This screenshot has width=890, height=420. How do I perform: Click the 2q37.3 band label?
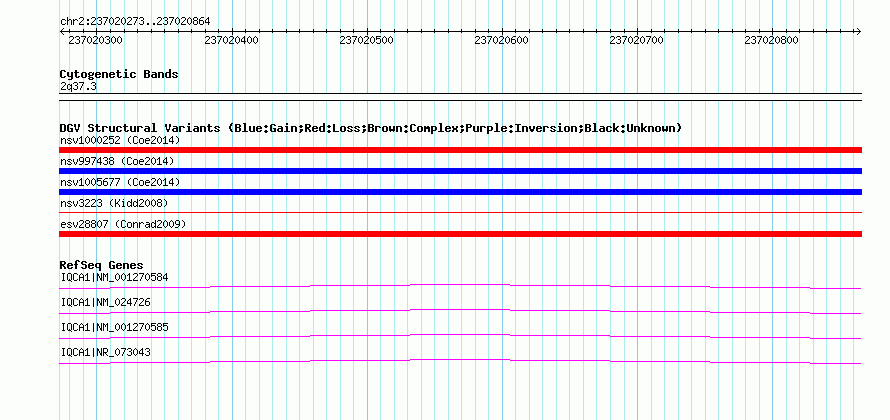click(78, 86)
